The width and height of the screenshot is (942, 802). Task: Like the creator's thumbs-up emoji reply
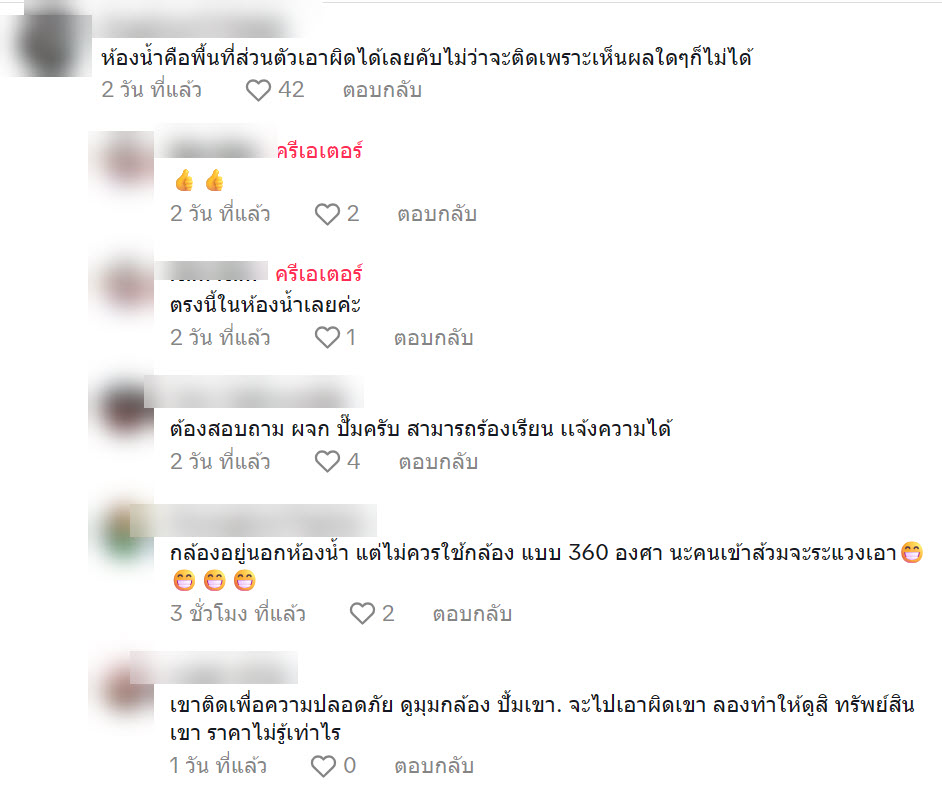tap(327, 214)
